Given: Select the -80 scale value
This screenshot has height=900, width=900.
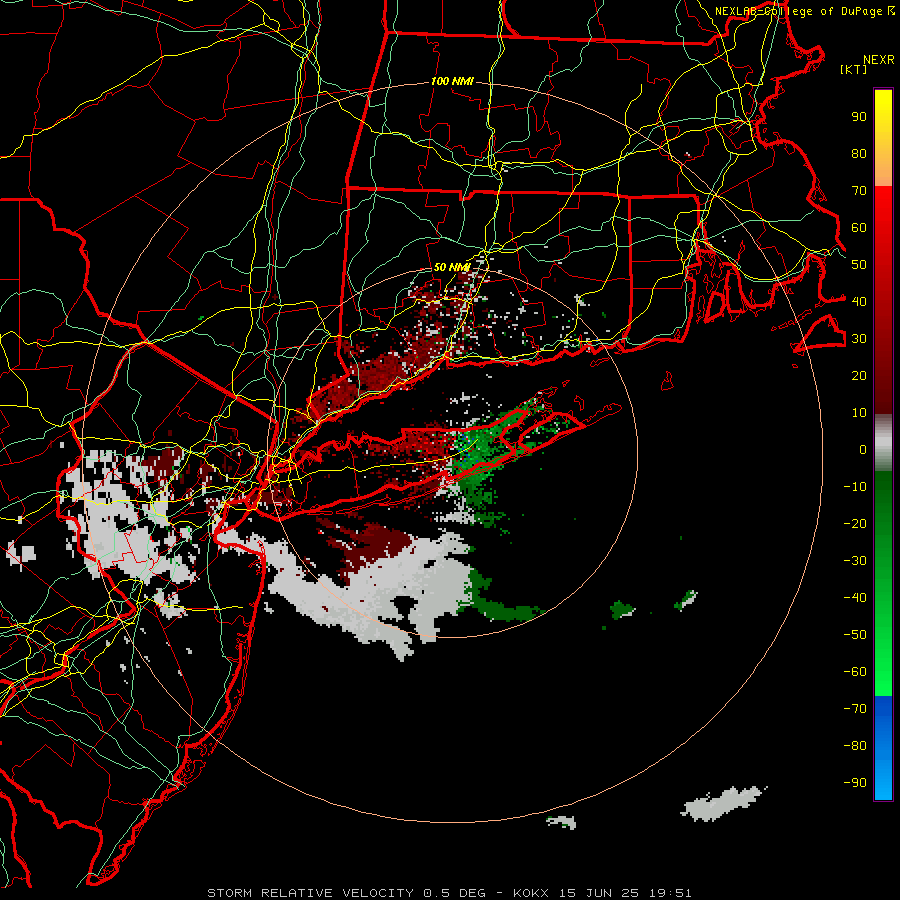Looking at the screenshot, I should tap(855, 746).
